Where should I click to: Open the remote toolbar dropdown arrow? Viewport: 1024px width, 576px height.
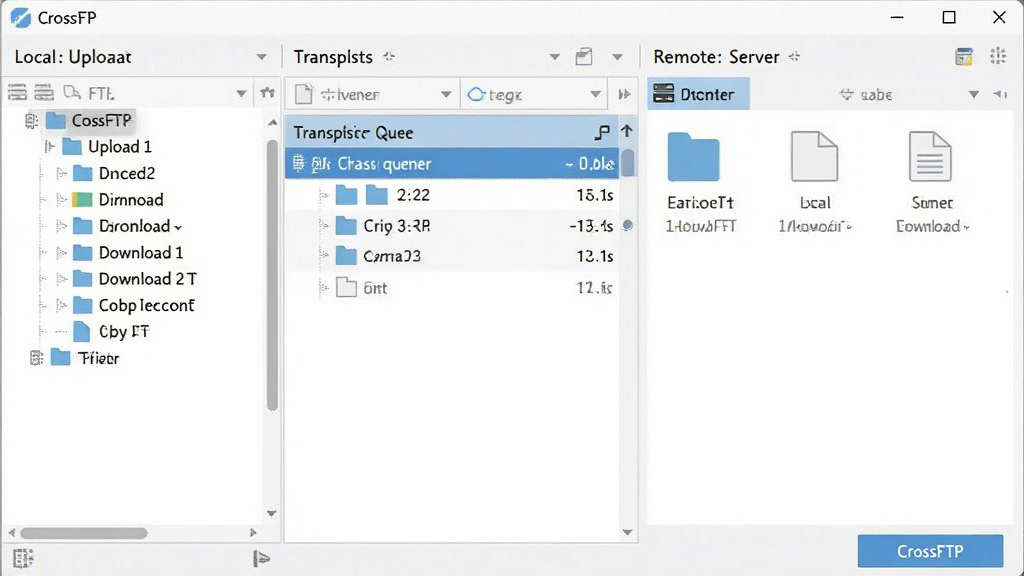(974, 95)
